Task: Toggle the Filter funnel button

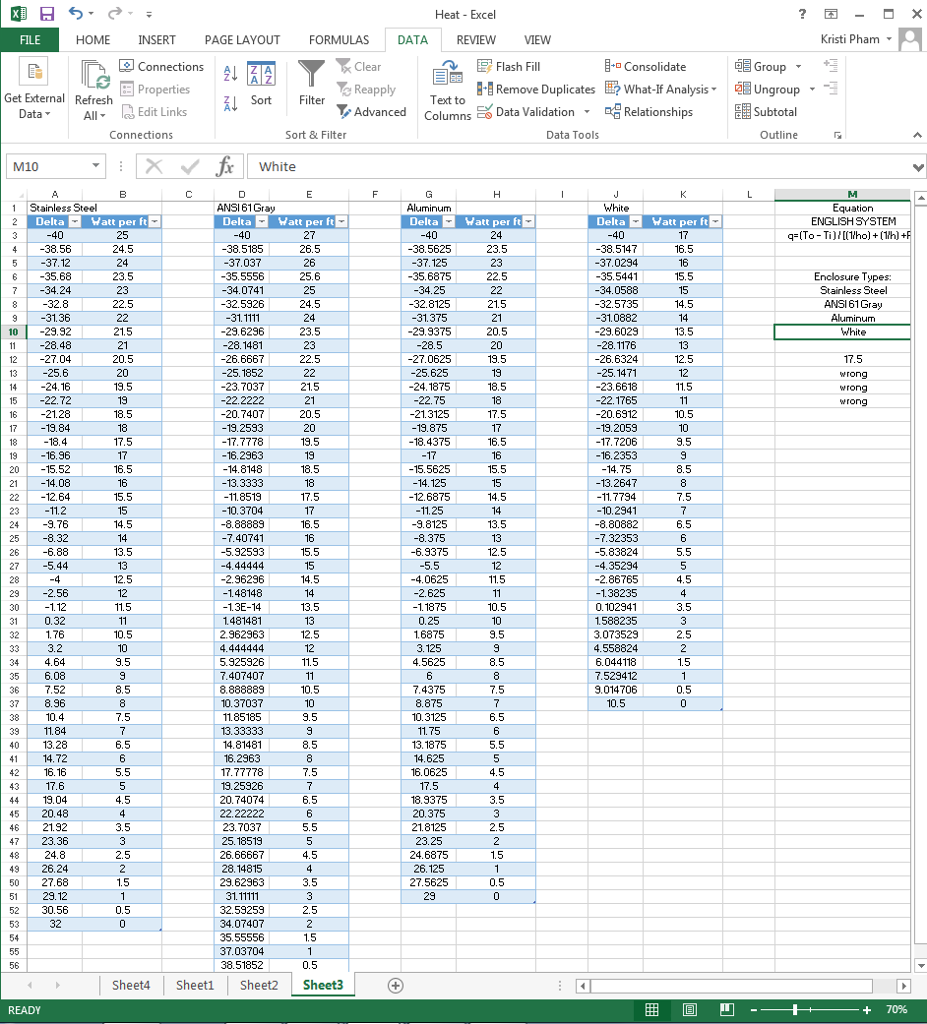Action: click(312, 84)
